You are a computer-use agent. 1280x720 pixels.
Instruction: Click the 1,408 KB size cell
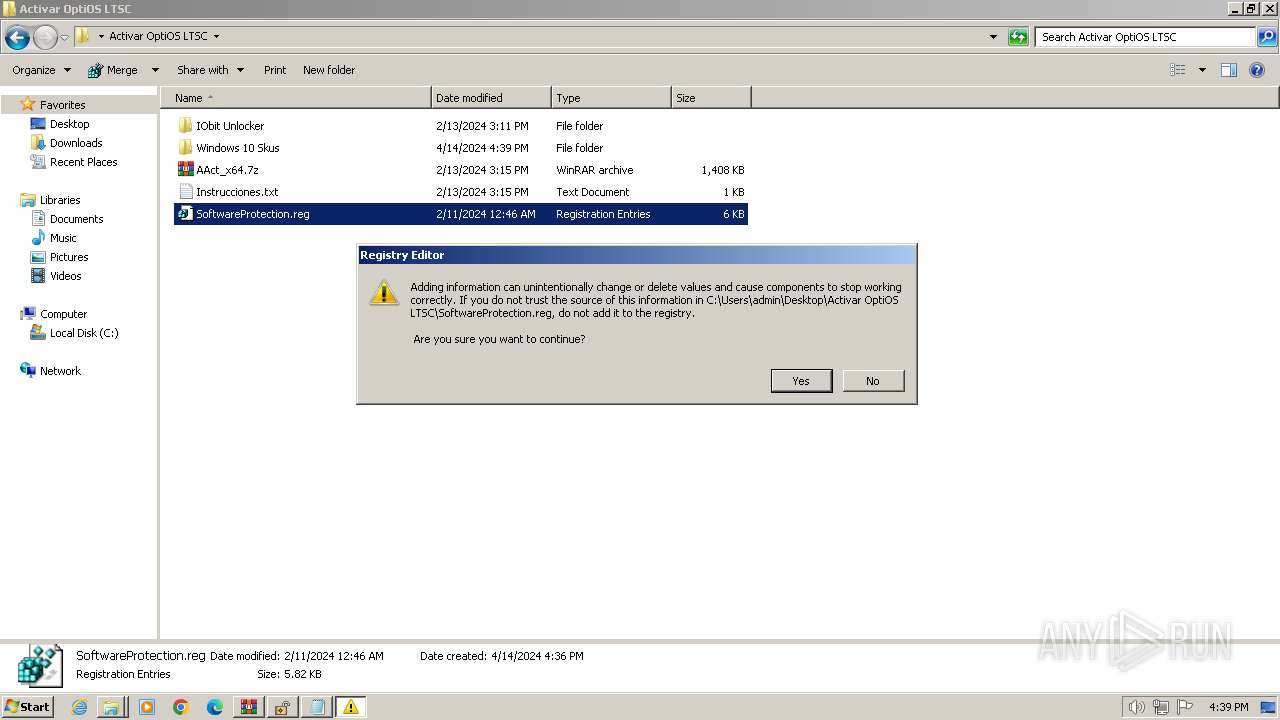tap(722, 170)
